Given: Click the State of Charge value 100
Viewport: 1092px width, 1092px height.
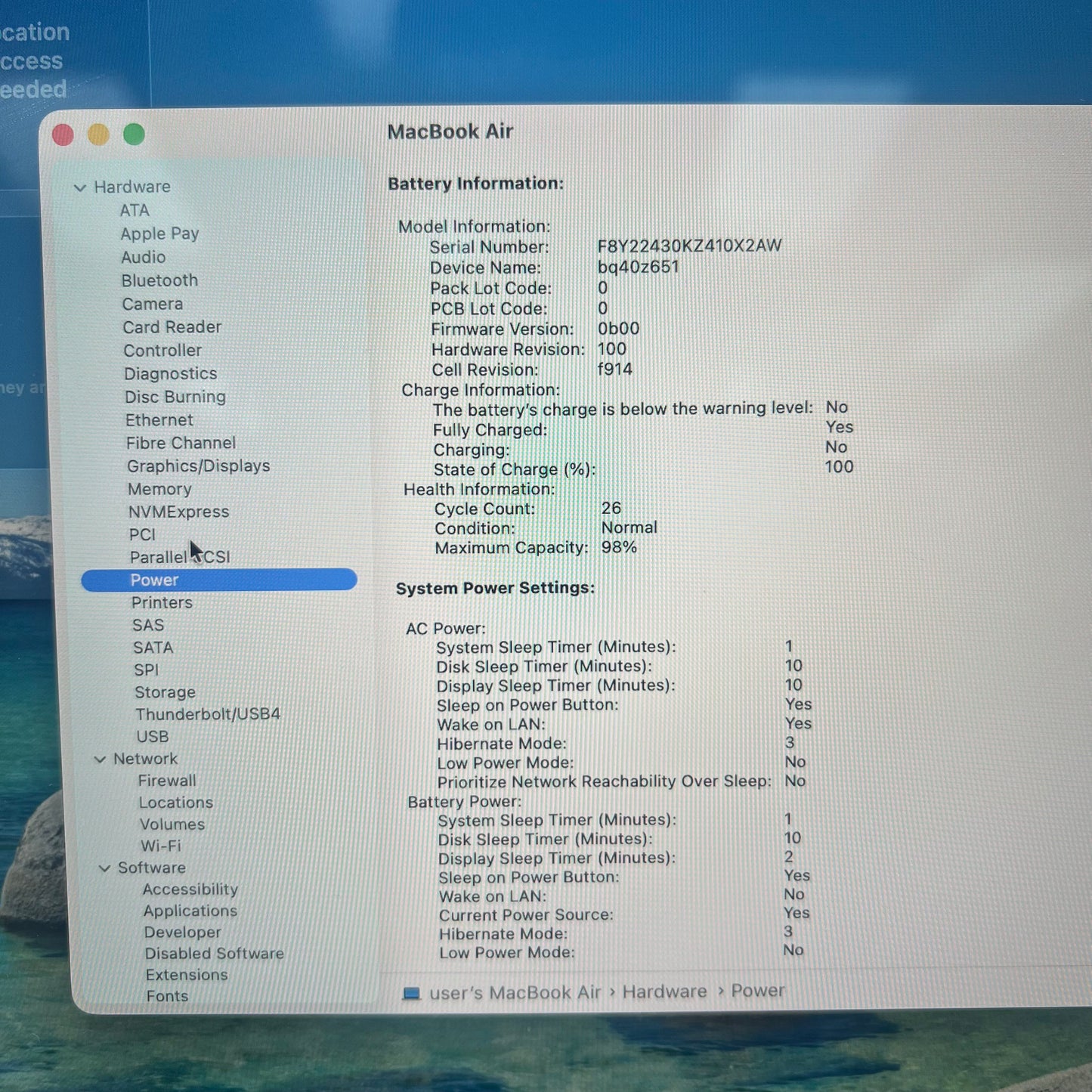Looking at the screenshot, I should (839, 467).
